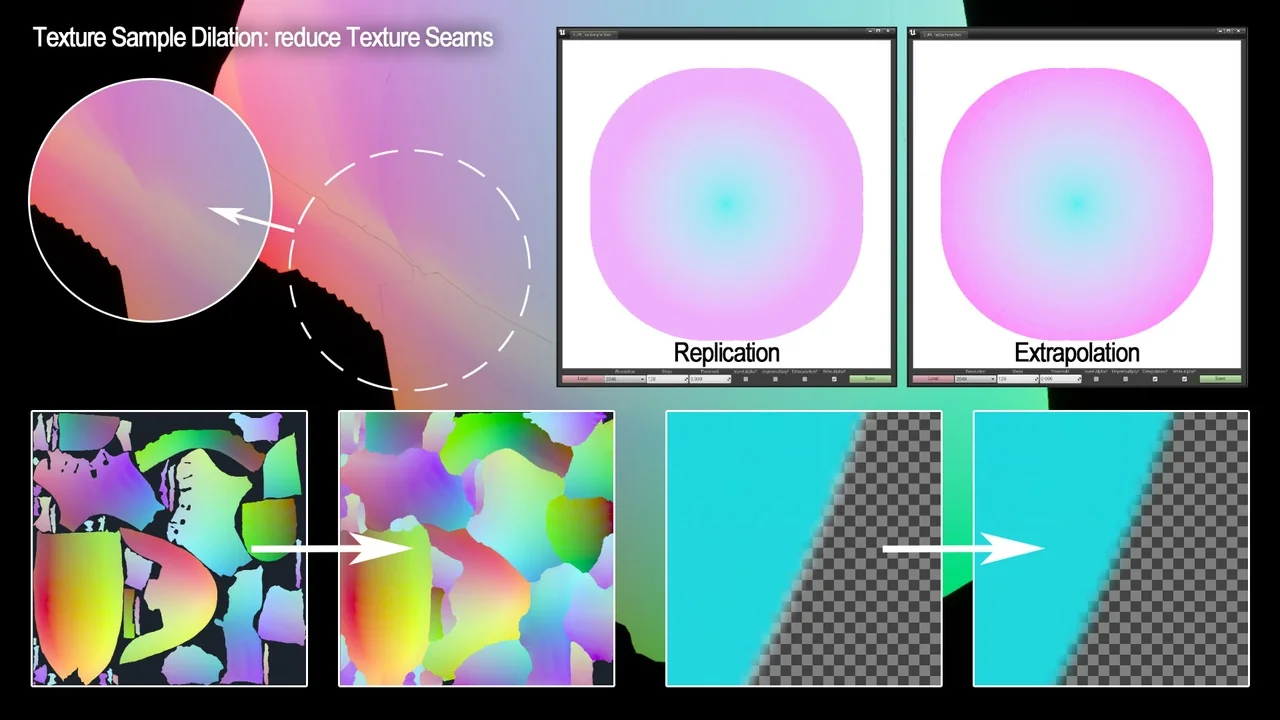Click green Save button in Extrapolation window

click(1220, 379)
